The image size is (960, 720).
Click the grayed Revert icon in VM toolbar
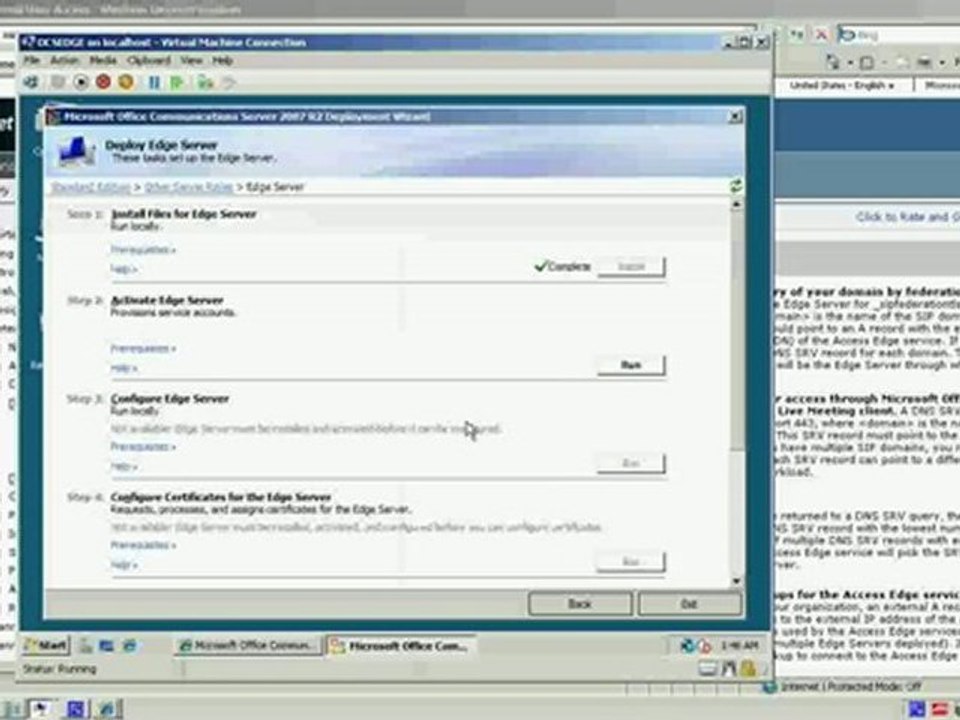228,82
